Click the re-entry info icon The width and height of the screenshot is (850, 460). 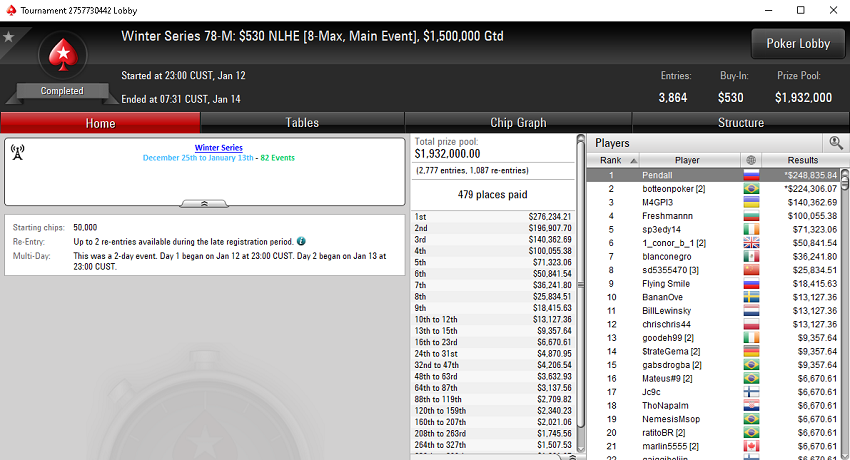pos(301,241)
